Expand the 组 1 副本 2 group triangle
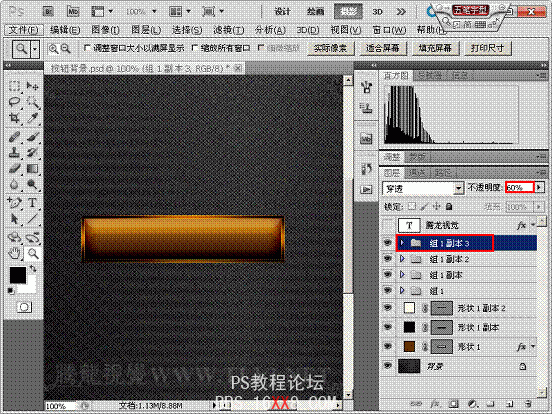 click(x=402, y=259)
